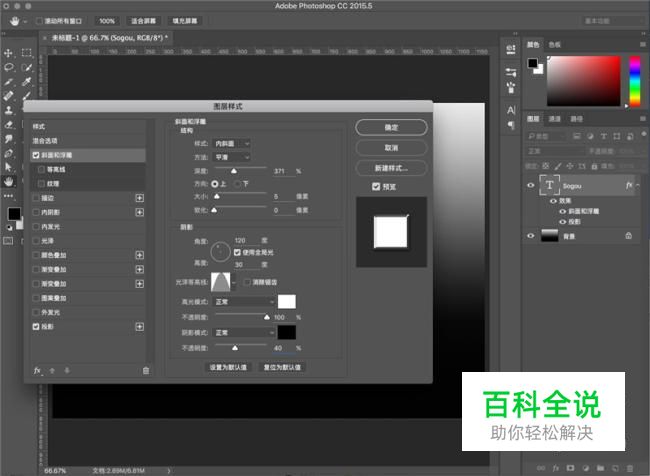Enable the 纹理 checkbox

pos(41,184)
